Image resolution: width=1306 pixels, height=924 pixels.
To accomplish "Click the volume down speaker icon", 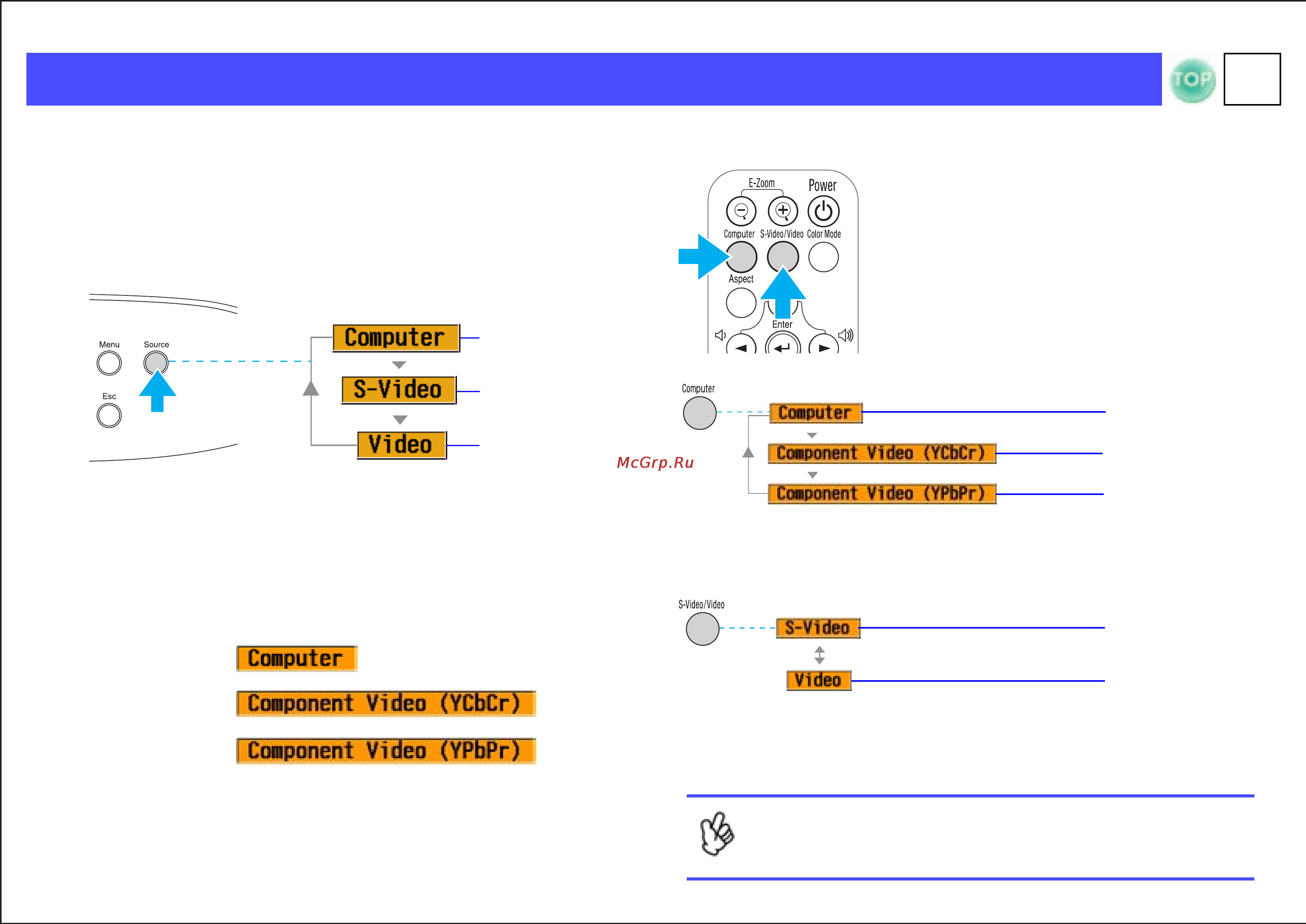I will 720,335.
